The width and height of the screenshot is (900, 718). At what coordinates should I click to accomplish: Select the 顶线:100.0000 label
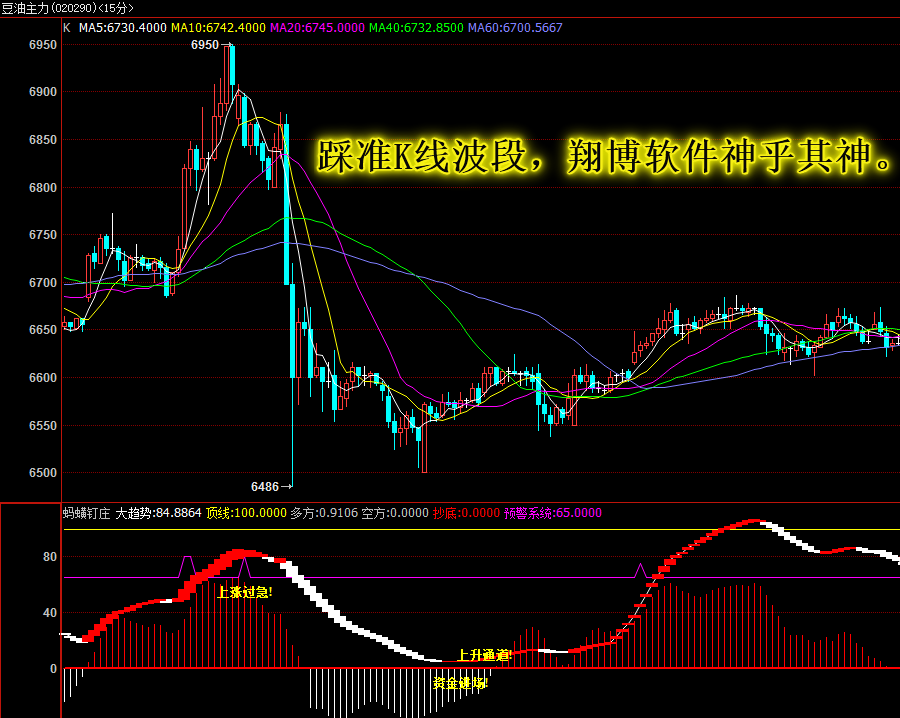246,513
